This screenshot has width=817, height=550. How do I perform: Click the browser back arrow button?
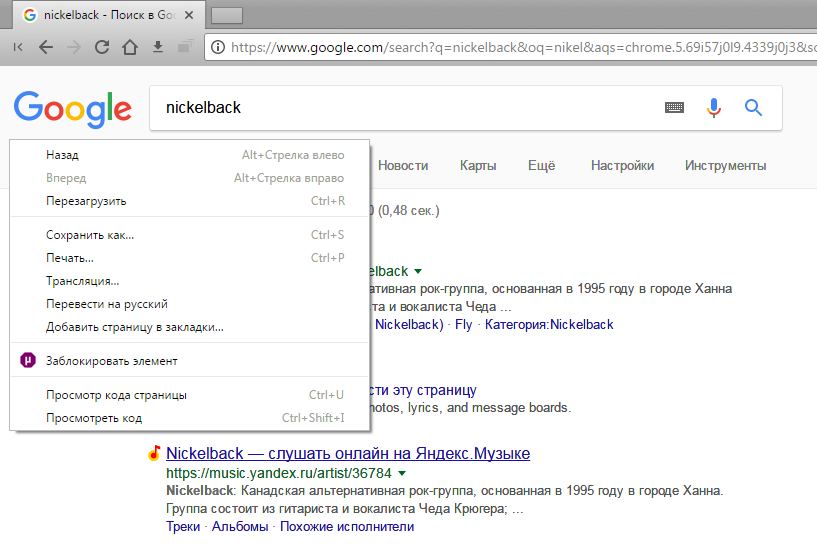coord(46,47)
